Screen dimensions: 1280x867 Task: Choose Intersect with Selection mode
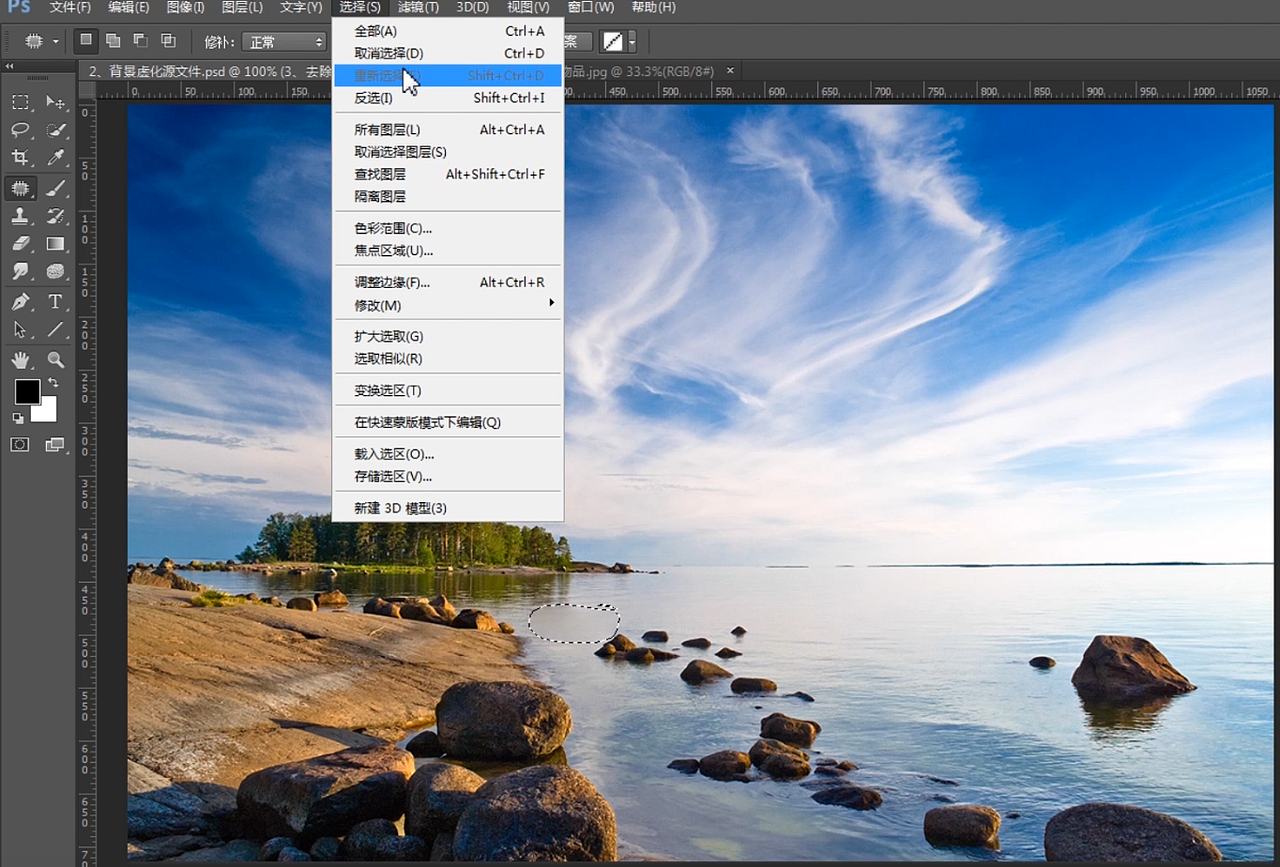pos(168,41)
